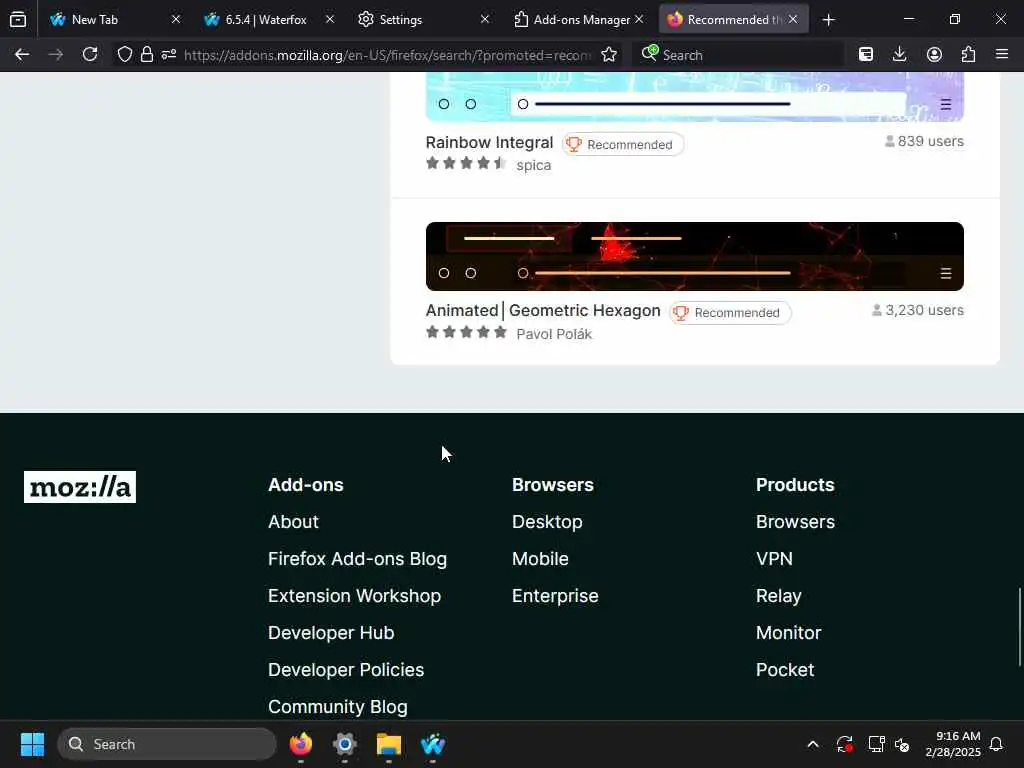Open the application hamburger menu
Viewport: 1024px width, 768px height.
(x=1002, y=55)
